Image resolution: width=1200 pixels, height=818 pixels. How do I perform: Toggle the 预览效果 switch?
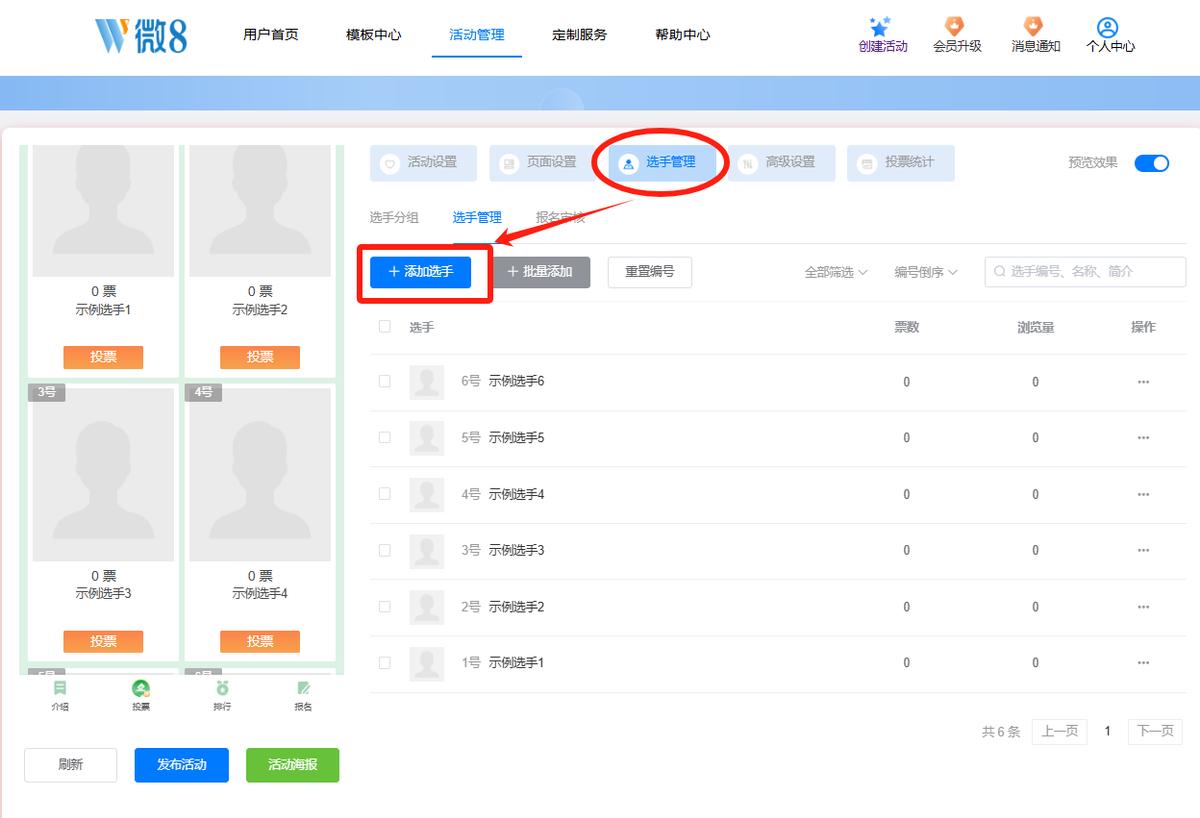tap(1151, 163)
